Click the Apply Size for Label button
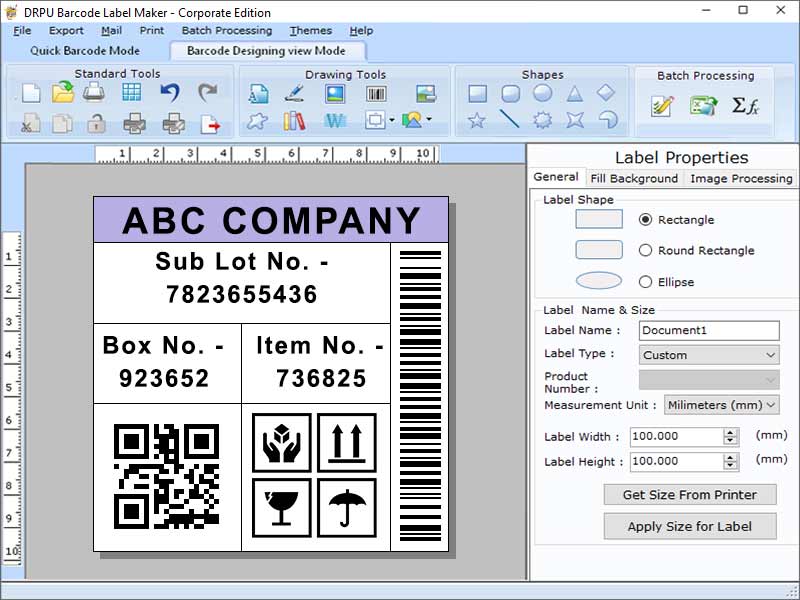This screenshot has height=600, width=800. point(689,527)
